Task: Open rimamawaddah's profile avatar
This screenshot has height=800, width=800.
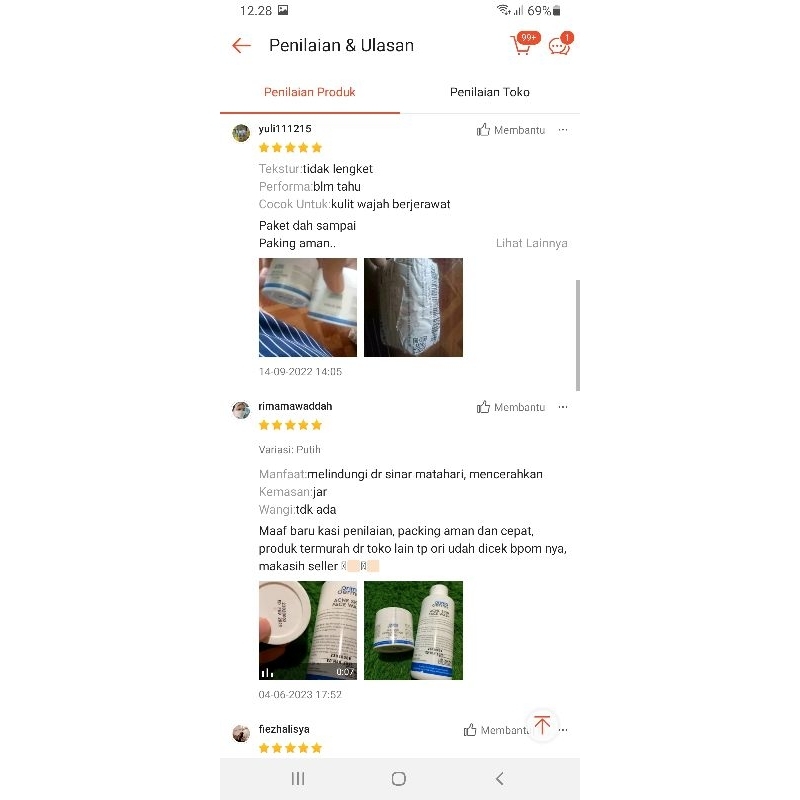Action: coord(241,410)
